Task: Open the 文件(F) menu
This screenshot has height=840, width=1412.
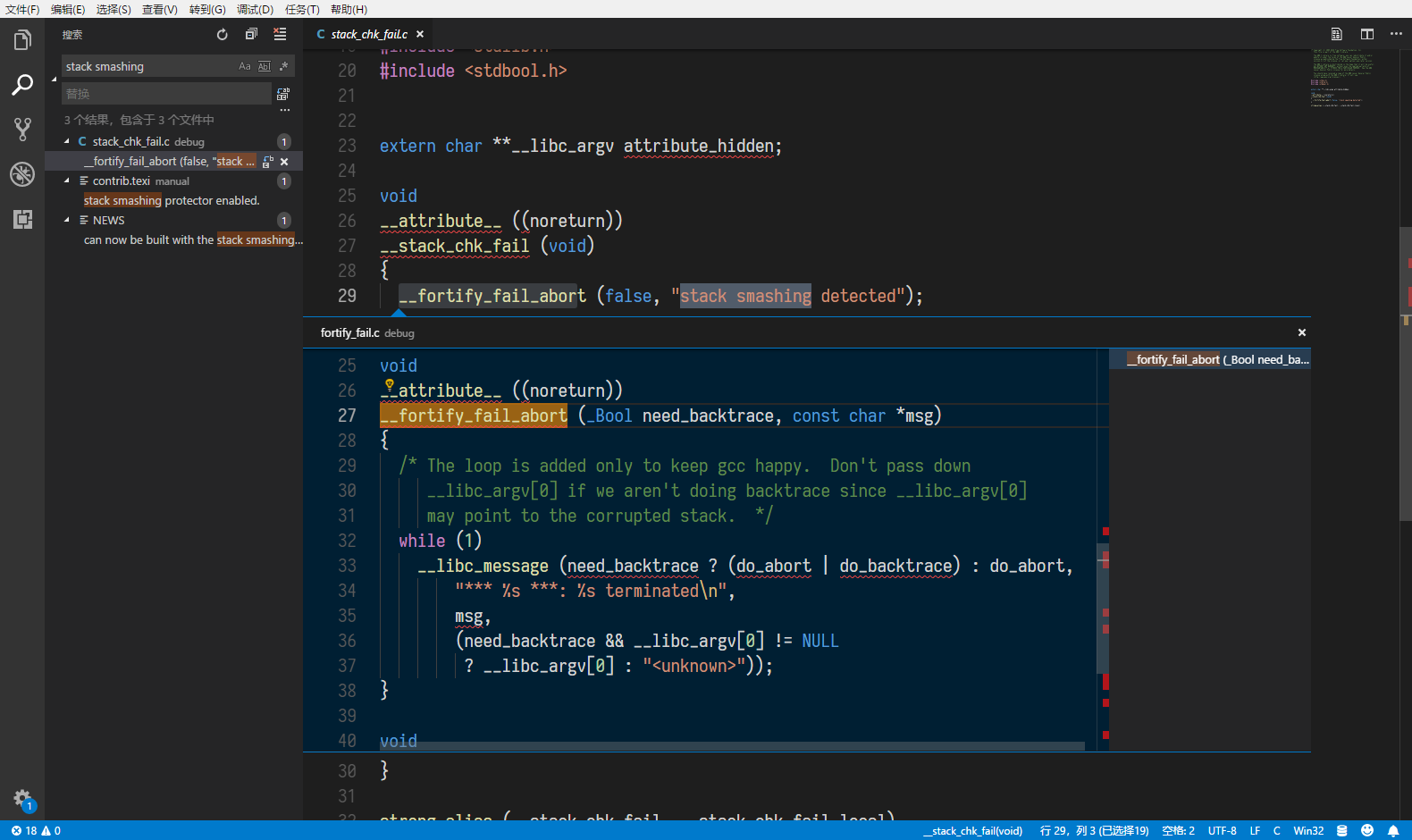Action: pos(22,9)
